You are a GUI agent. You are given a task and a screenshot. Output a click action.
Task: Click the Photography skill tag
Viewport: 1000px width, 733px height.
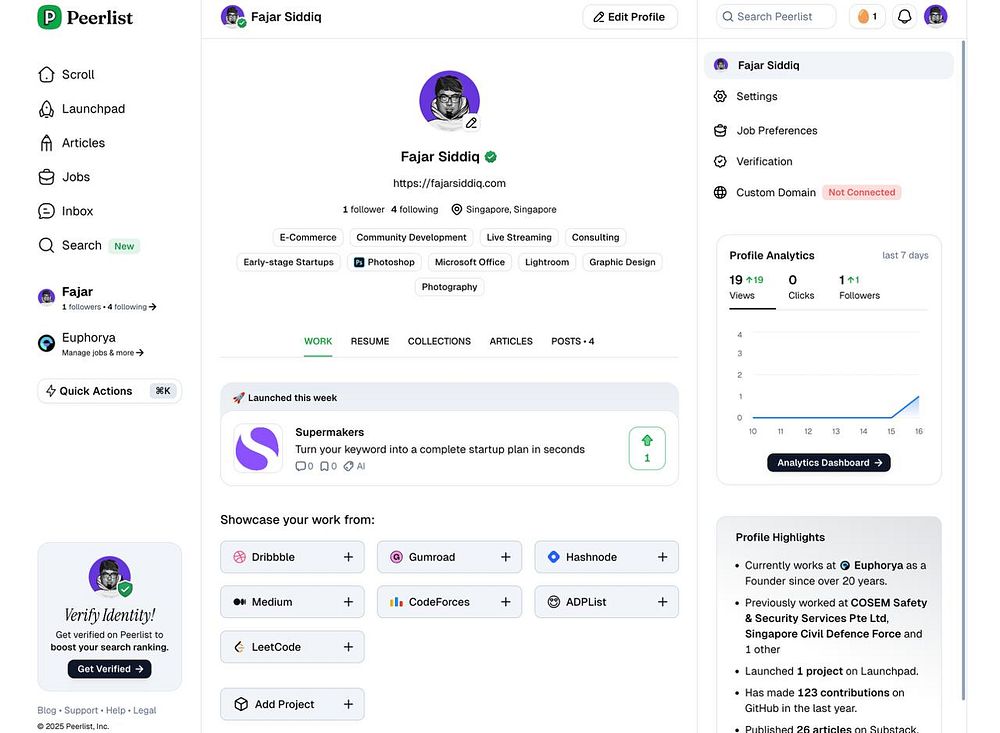(450, 287)
